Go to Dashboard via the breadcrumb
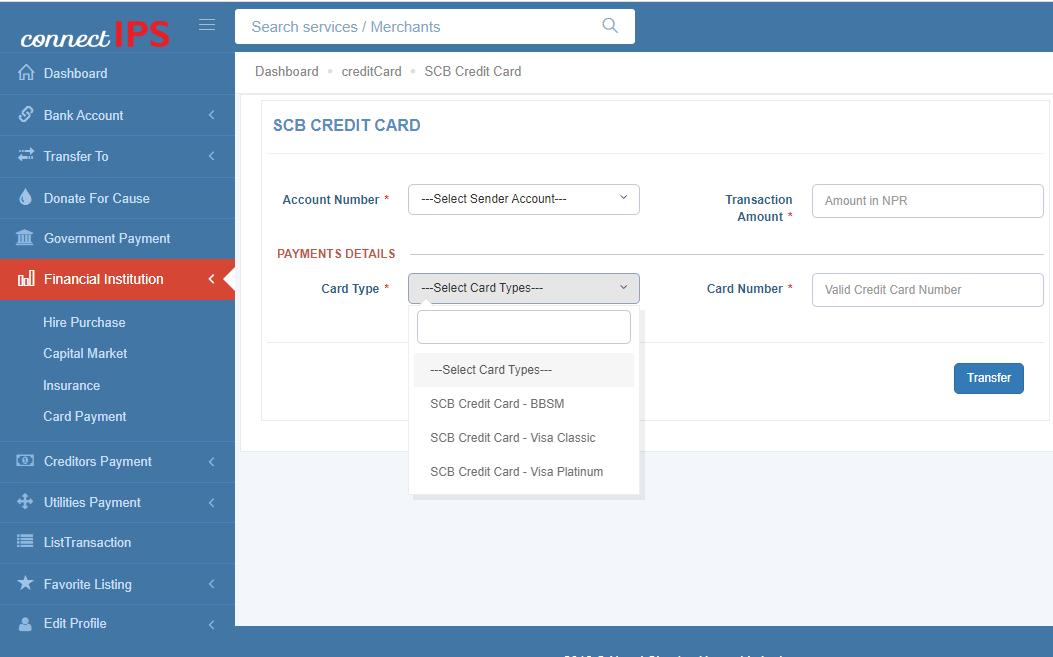1053x657 pixels. 287,71
